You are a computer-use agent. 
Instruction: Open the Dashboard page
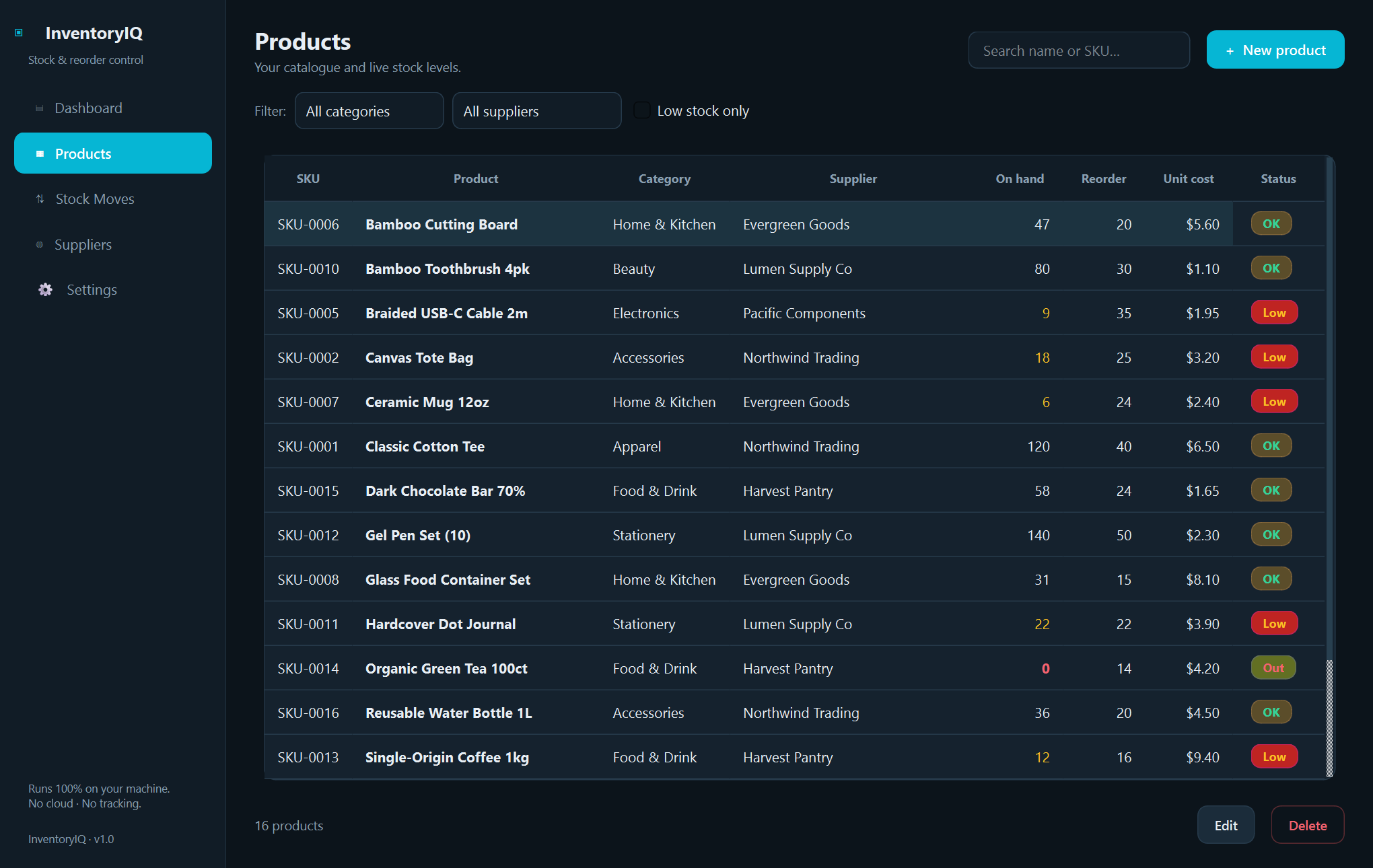click(113, 108)
